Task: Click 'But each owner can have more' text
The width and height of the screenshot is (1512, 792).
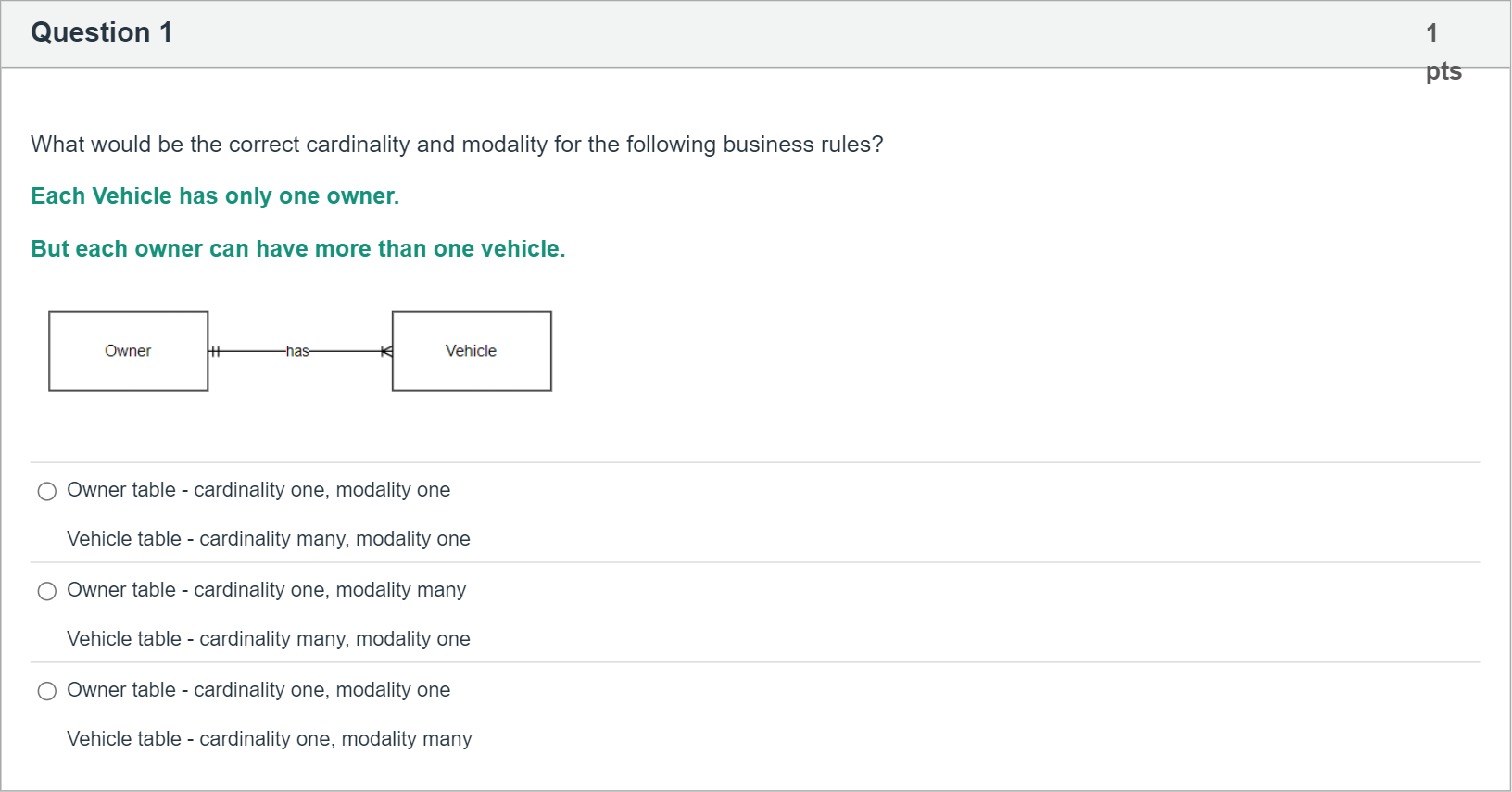Action: (297, 249)
